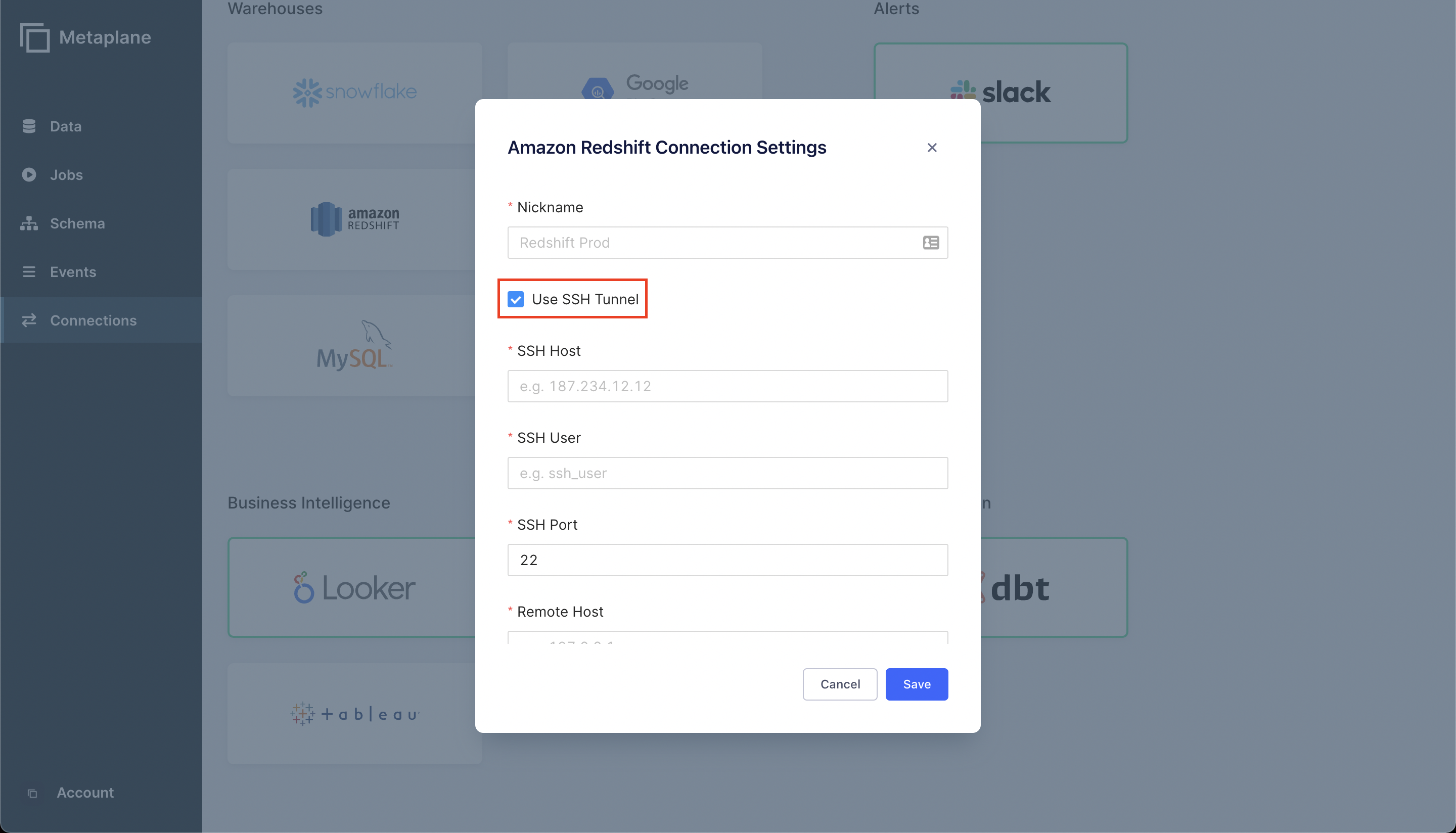Click the Events list icon
Screen dimensions: 1456x833
(29, 272)
